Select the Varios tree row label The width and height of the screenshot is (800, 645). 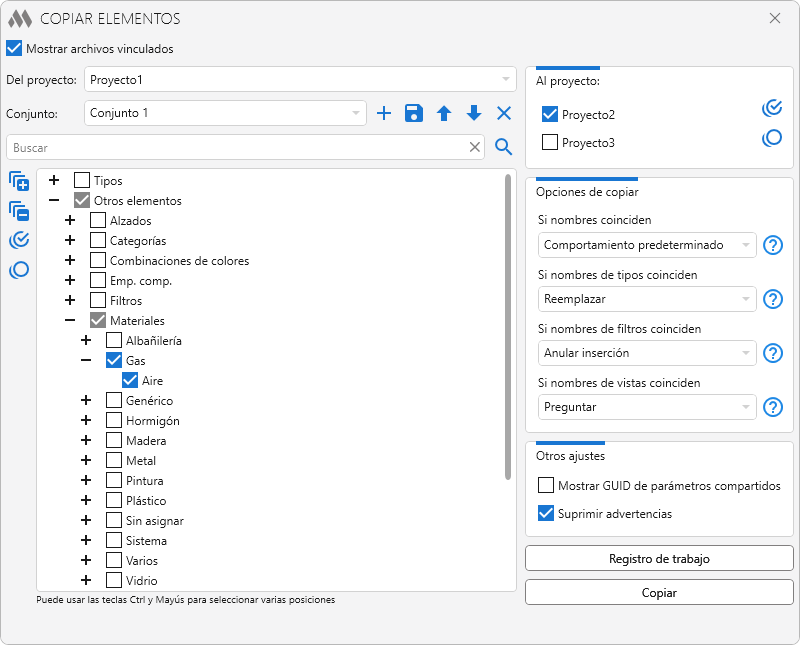(x=142, y=561)
